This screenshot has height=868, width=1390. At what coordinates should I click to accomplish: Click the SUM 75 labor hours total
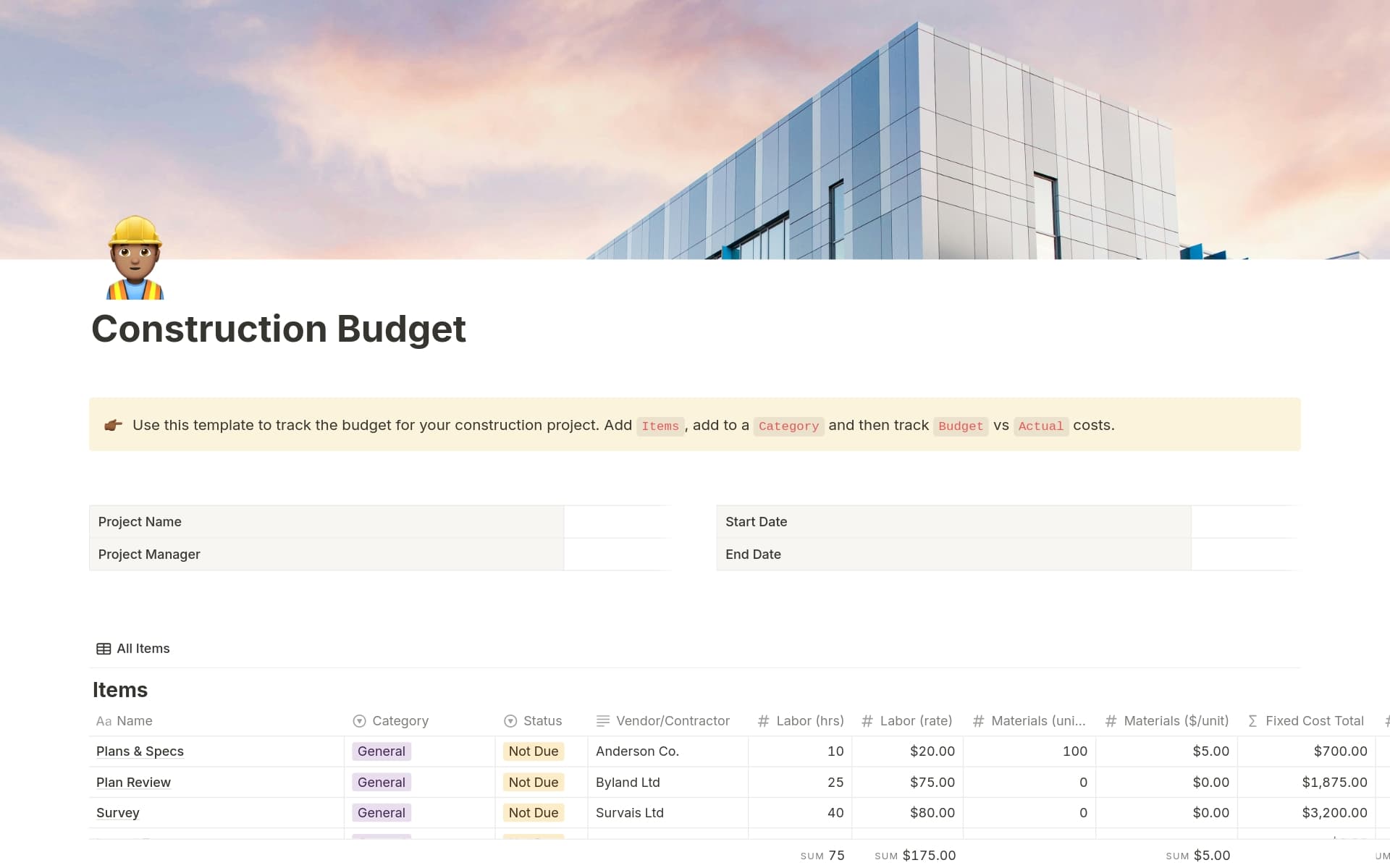pos(822,856)
